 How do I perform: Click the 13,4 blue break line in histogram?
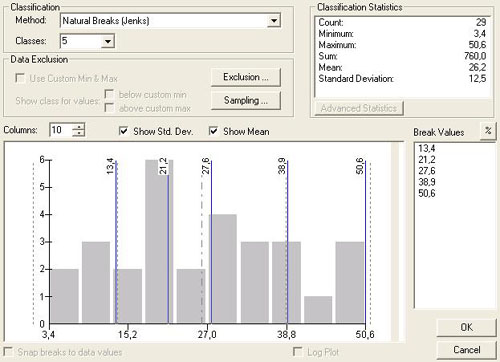click(116, 242)
